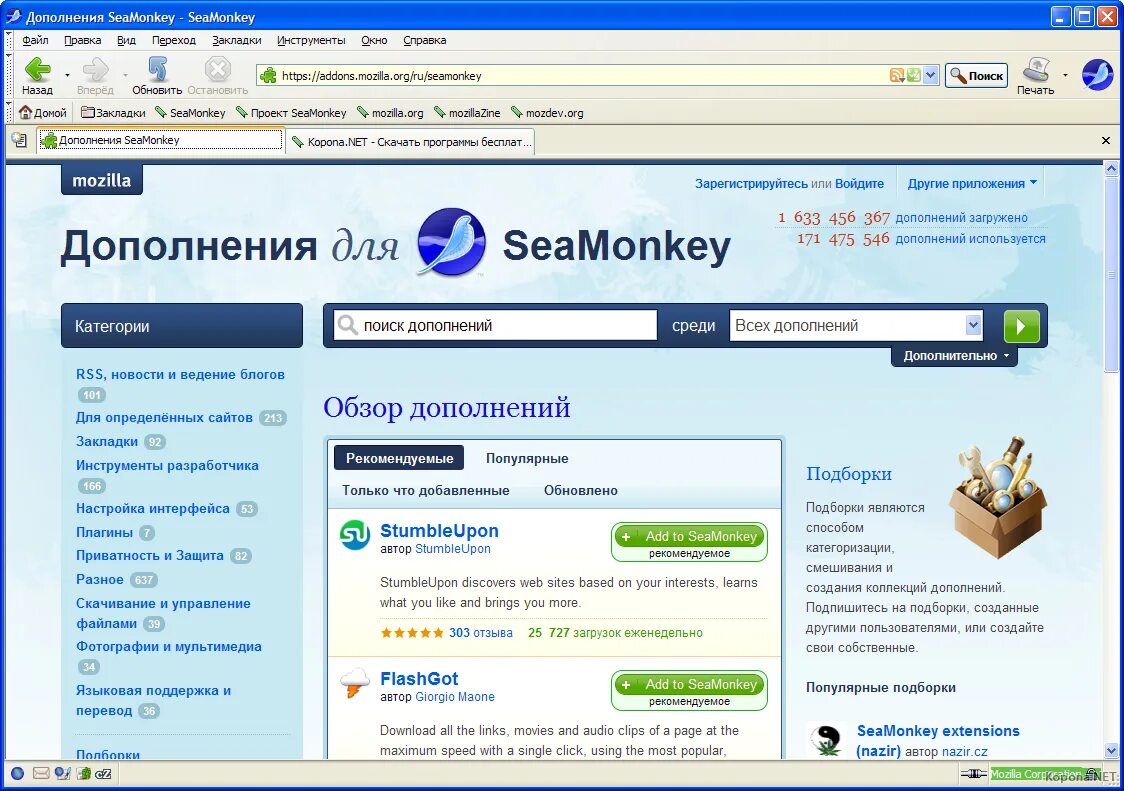Switch to the Популярные add-ons tab
The image size is (1124, 791).
click(x=527, y=458)
